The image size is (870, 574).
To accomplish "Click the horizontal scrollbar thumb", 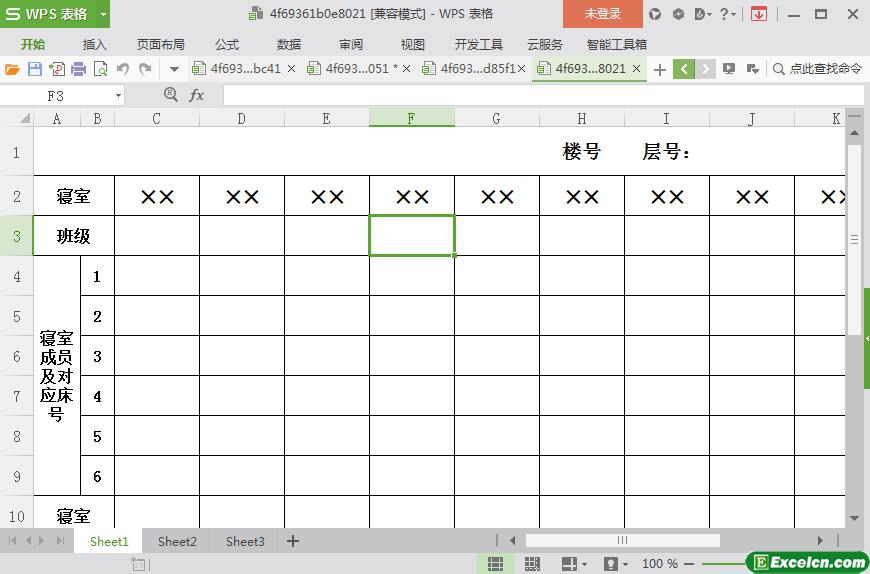I will [x=623, y=540].
